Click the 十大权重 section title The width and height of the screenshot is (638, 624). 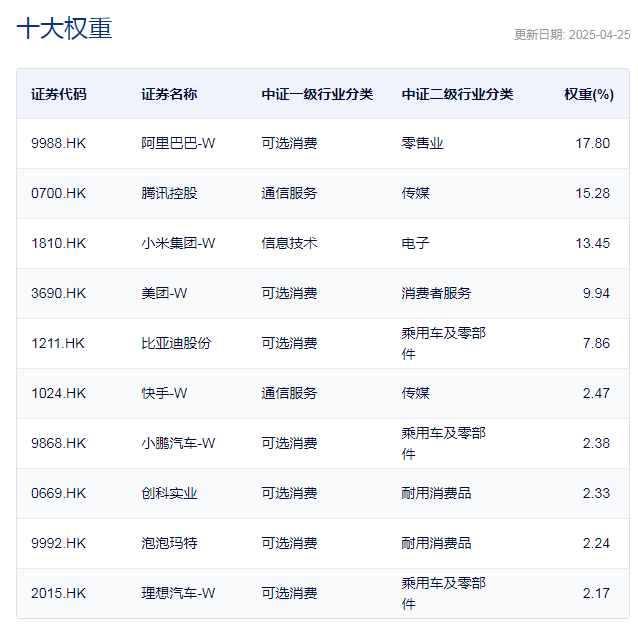tap(65, 29)
